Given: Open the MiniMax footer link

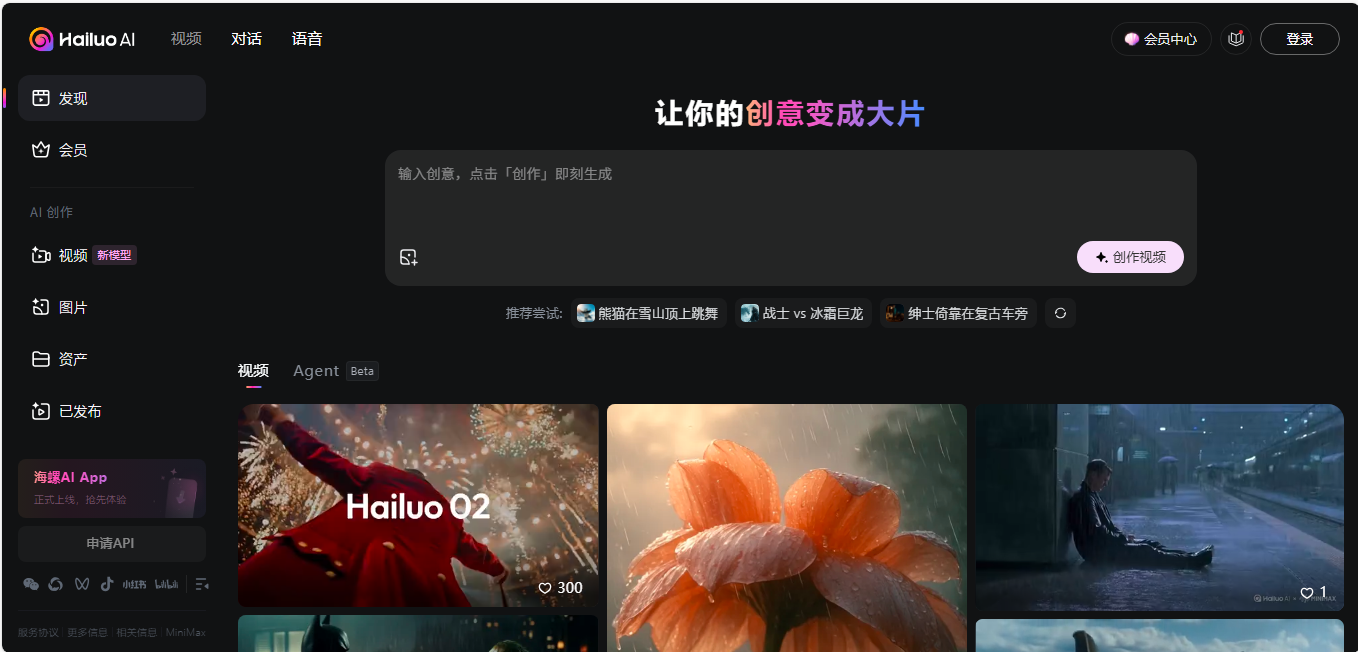Looking at the screenshot, I should click(185, 633).
